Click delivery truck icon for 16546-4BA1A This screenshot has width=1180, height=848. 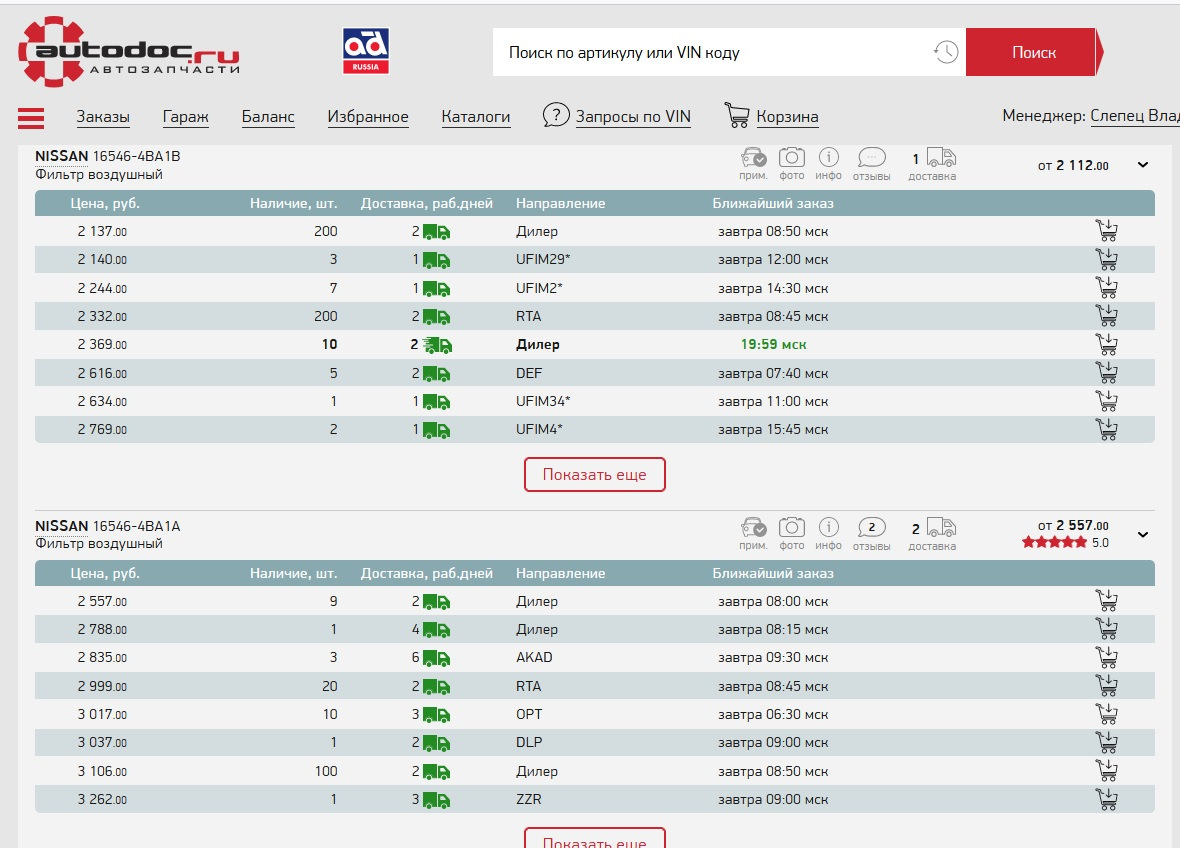941,527
